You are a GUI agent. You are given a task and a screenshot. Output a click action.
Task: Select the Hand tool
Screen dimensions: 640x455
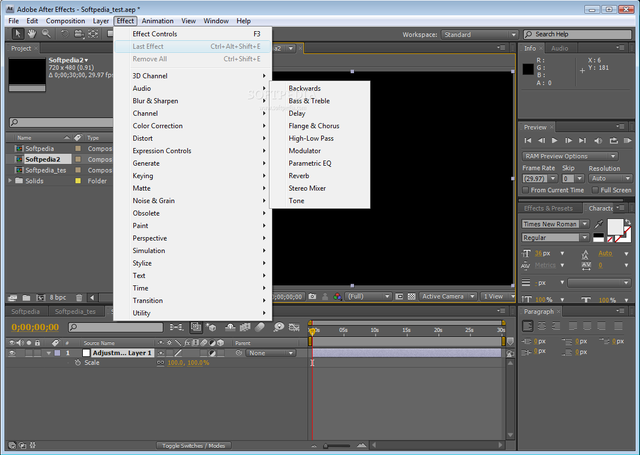32,34
